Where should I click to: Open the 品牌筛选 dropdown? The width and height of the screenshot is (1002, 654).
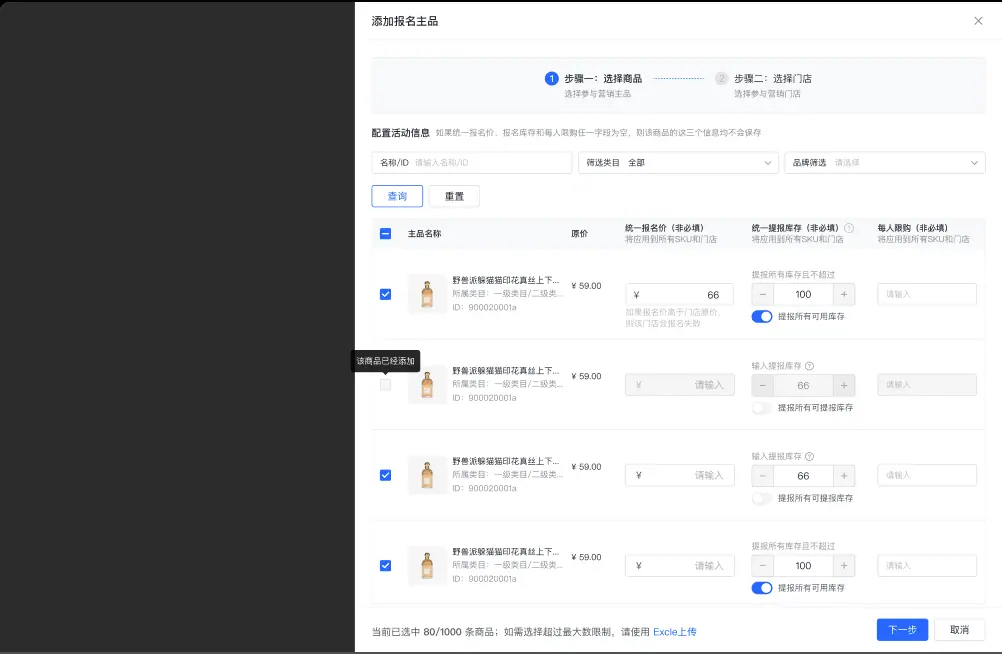pyautogui.click(x=885, y=162)
